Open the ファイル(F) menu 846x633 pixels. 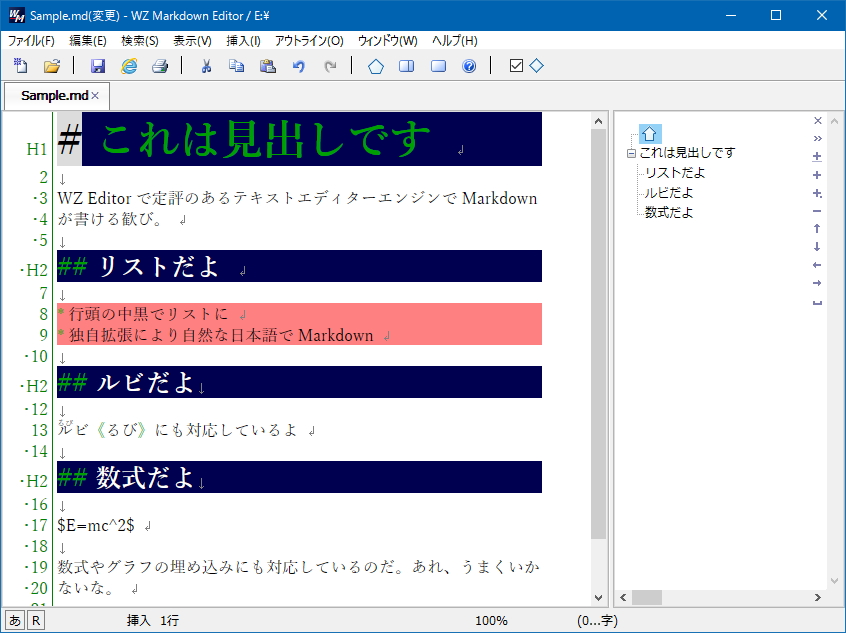pyautogui.click(x=31, y=40)
